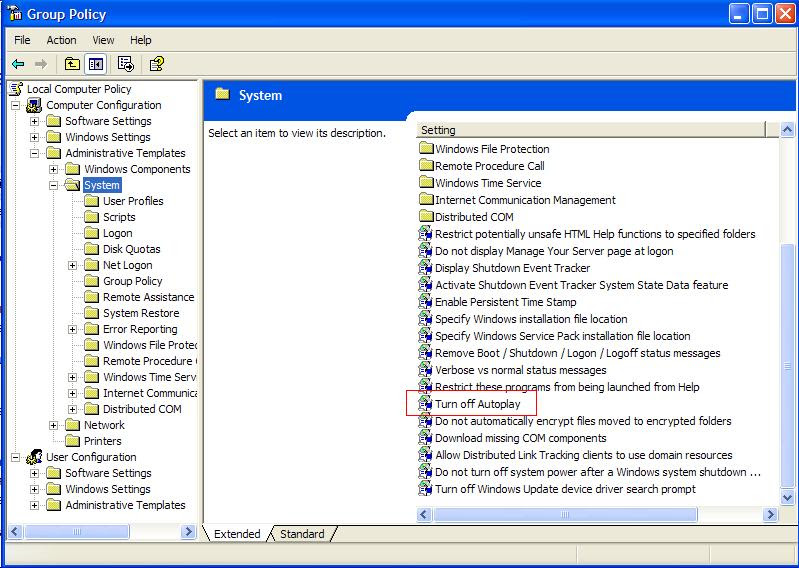Click the Turn off Windows Update driver search icon
This screenshot has width=799, height=568.
[425, 489]
